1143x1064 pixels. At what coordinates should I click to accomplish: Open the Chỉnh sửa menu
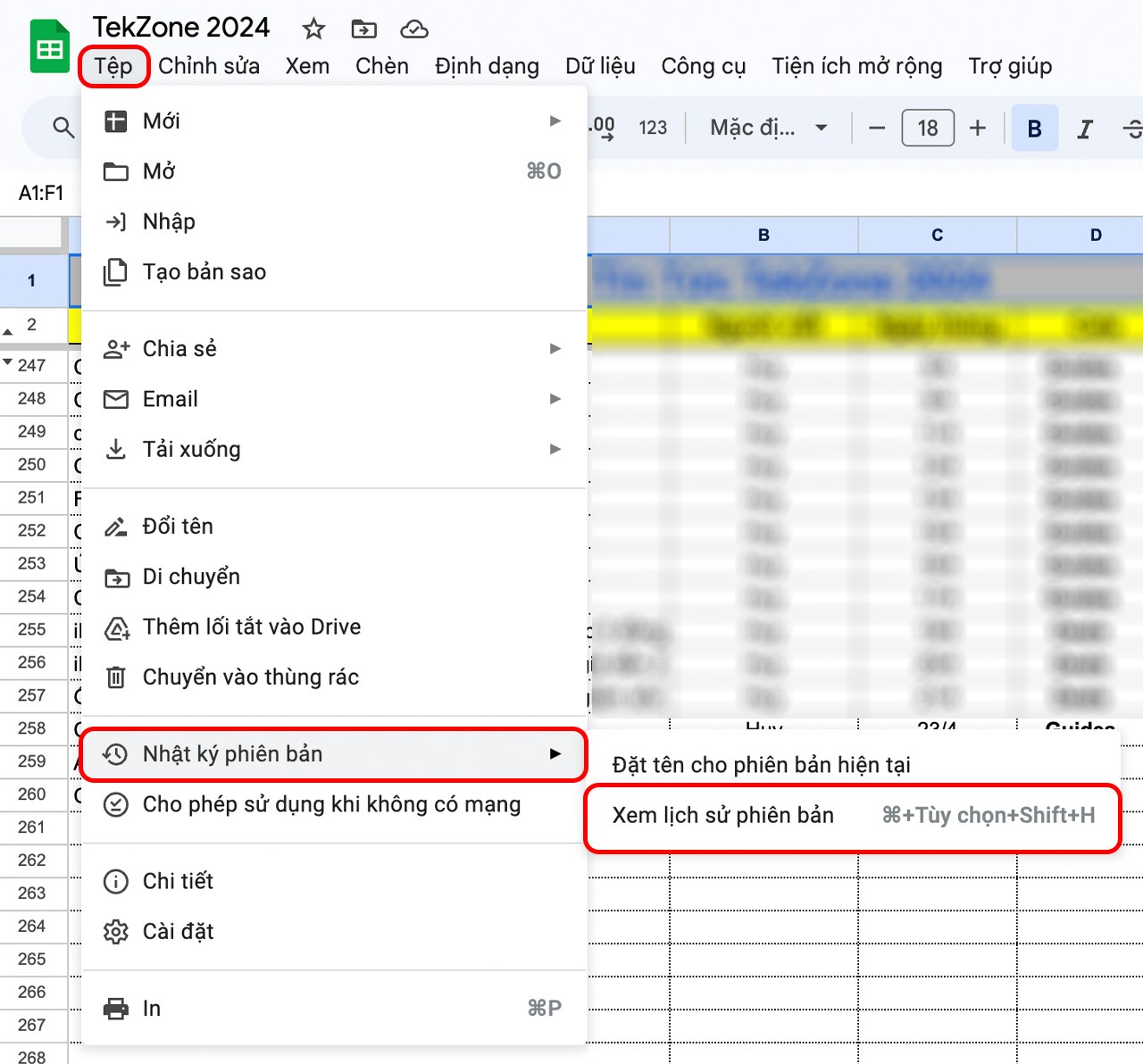[209, 66]
